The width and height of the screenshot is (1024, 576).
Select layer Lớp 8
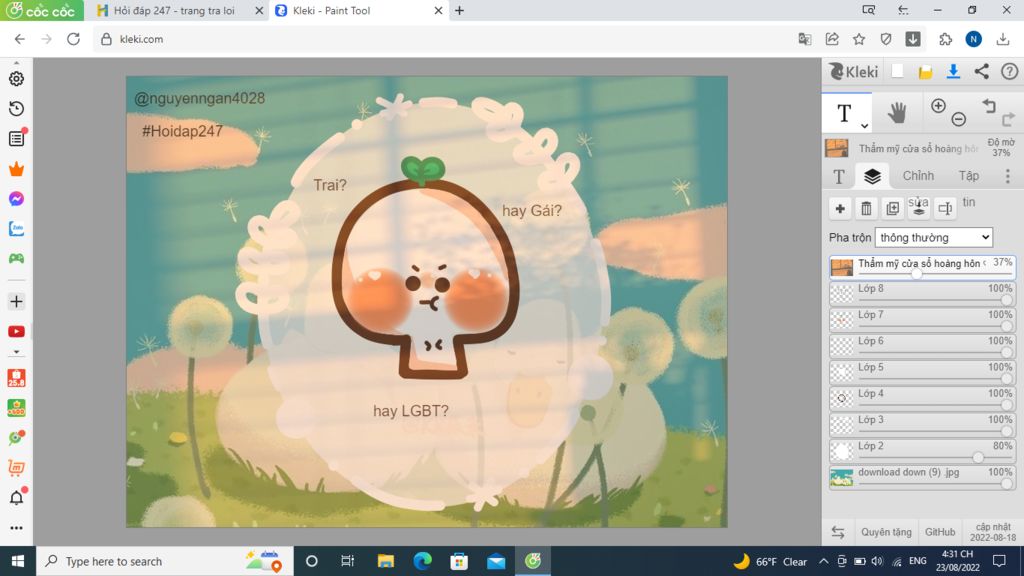pyautogui.click(x=922, y=293)
